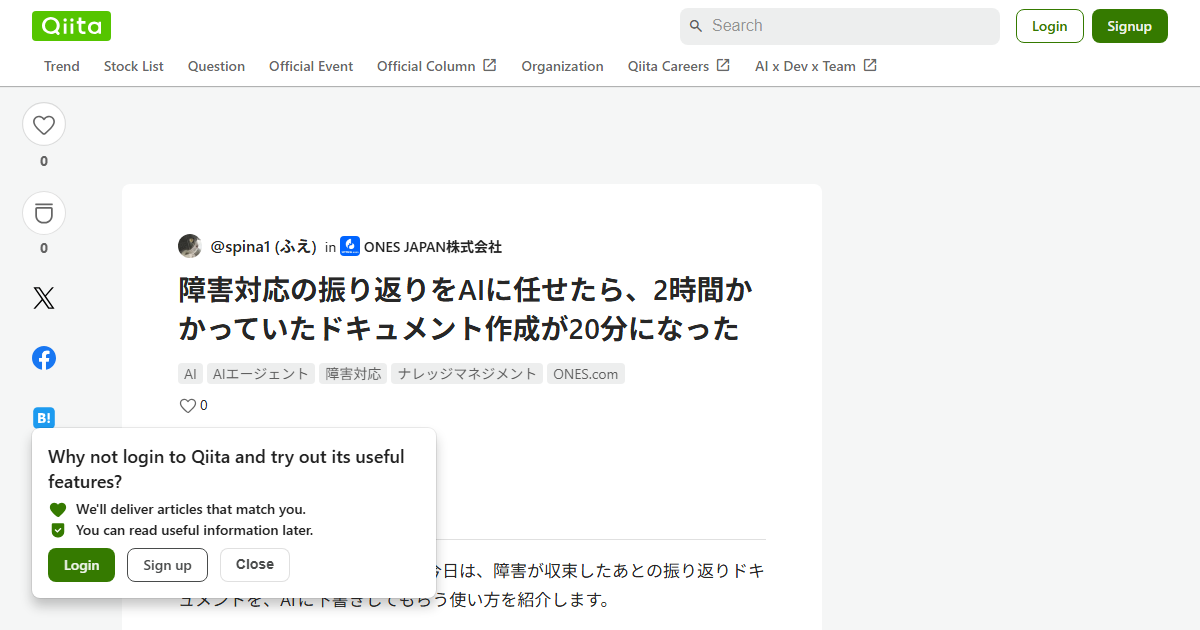Click Sign up in the popup
The height and width of the screenshot is (630, 1200).
(x=167, y=565)
